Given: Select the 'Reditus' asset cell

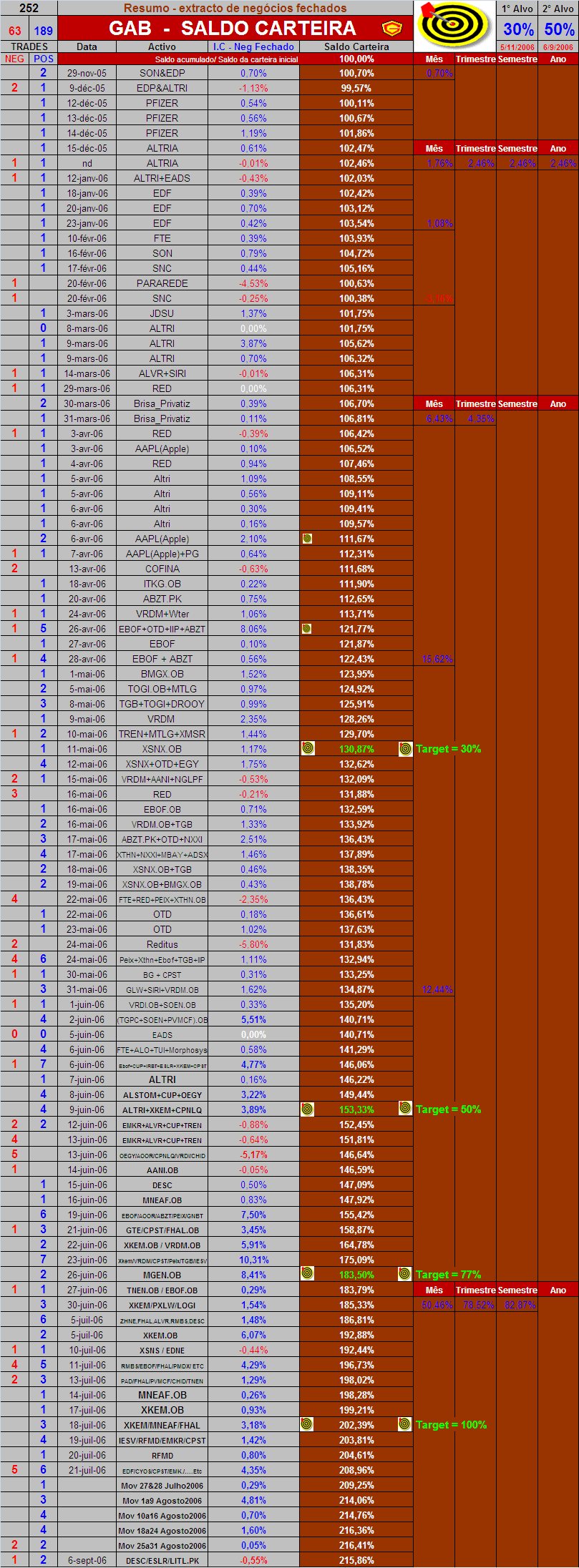Looking at the screenshot, I should coord(162,944).
